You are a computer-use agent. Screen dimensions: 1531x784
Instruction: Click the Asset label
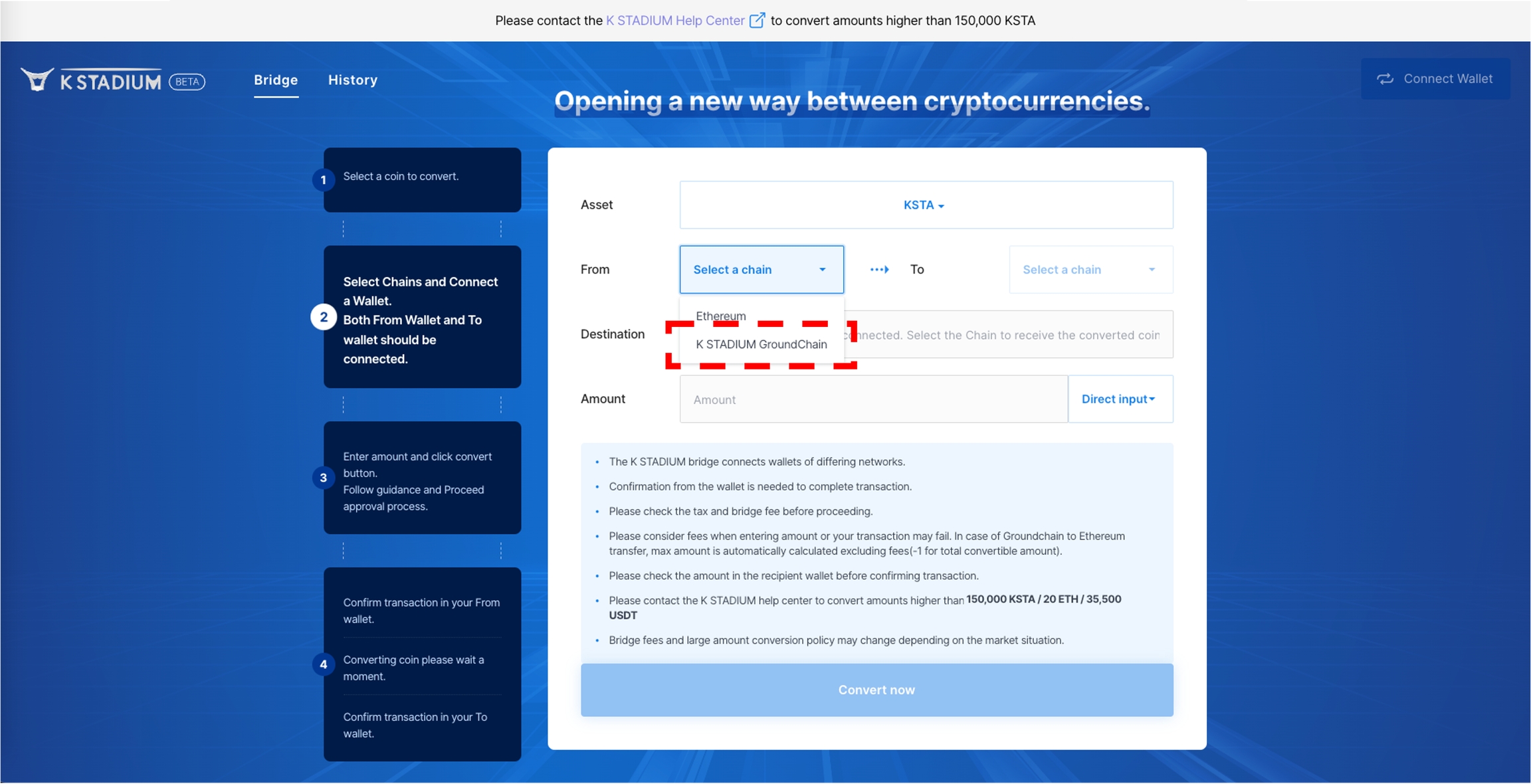pyautogui.click(x=596, y=205)
